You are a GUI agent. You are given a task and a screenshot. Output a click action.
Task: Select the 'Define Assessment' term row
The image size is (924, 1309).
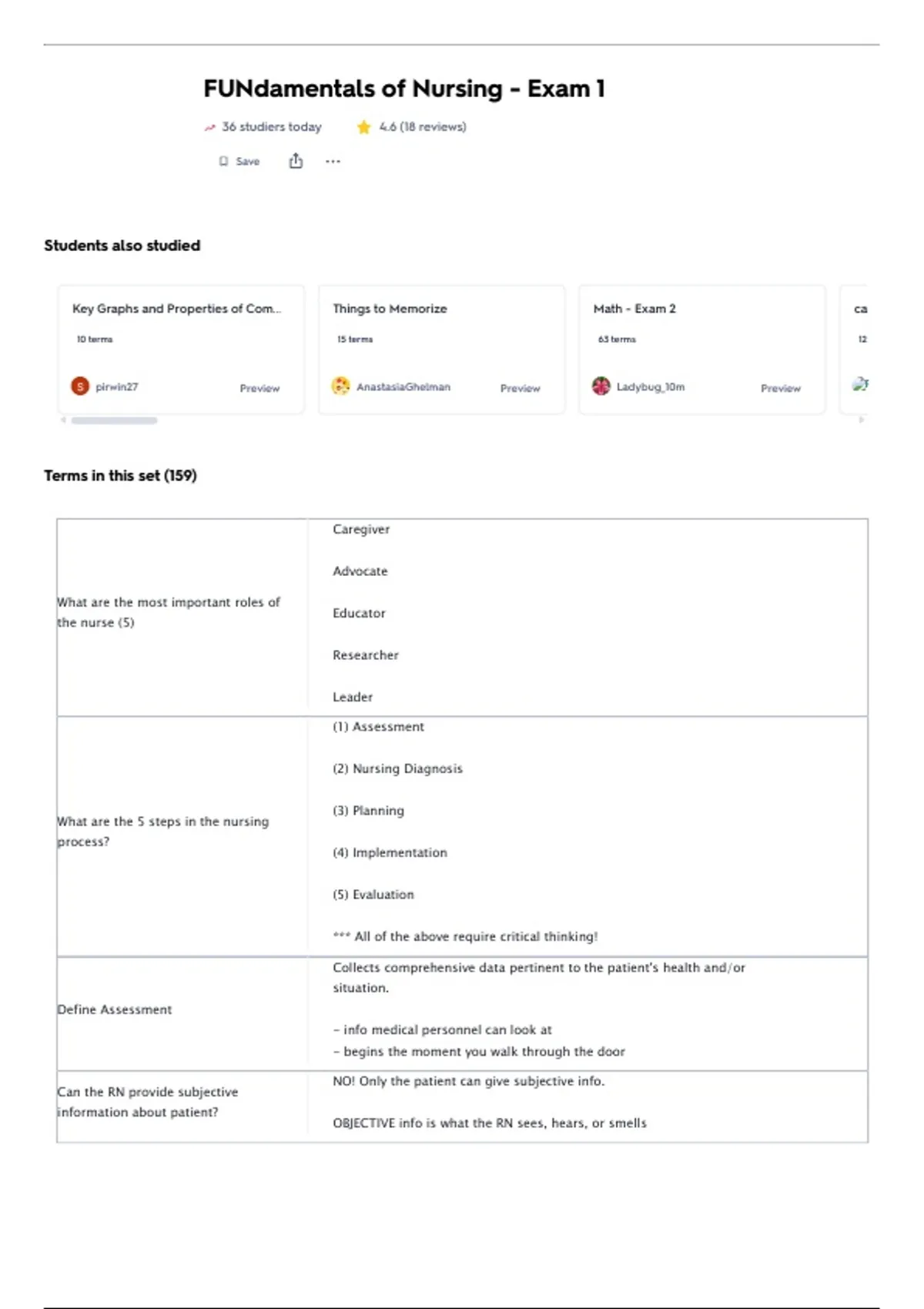pos(115,1009)
